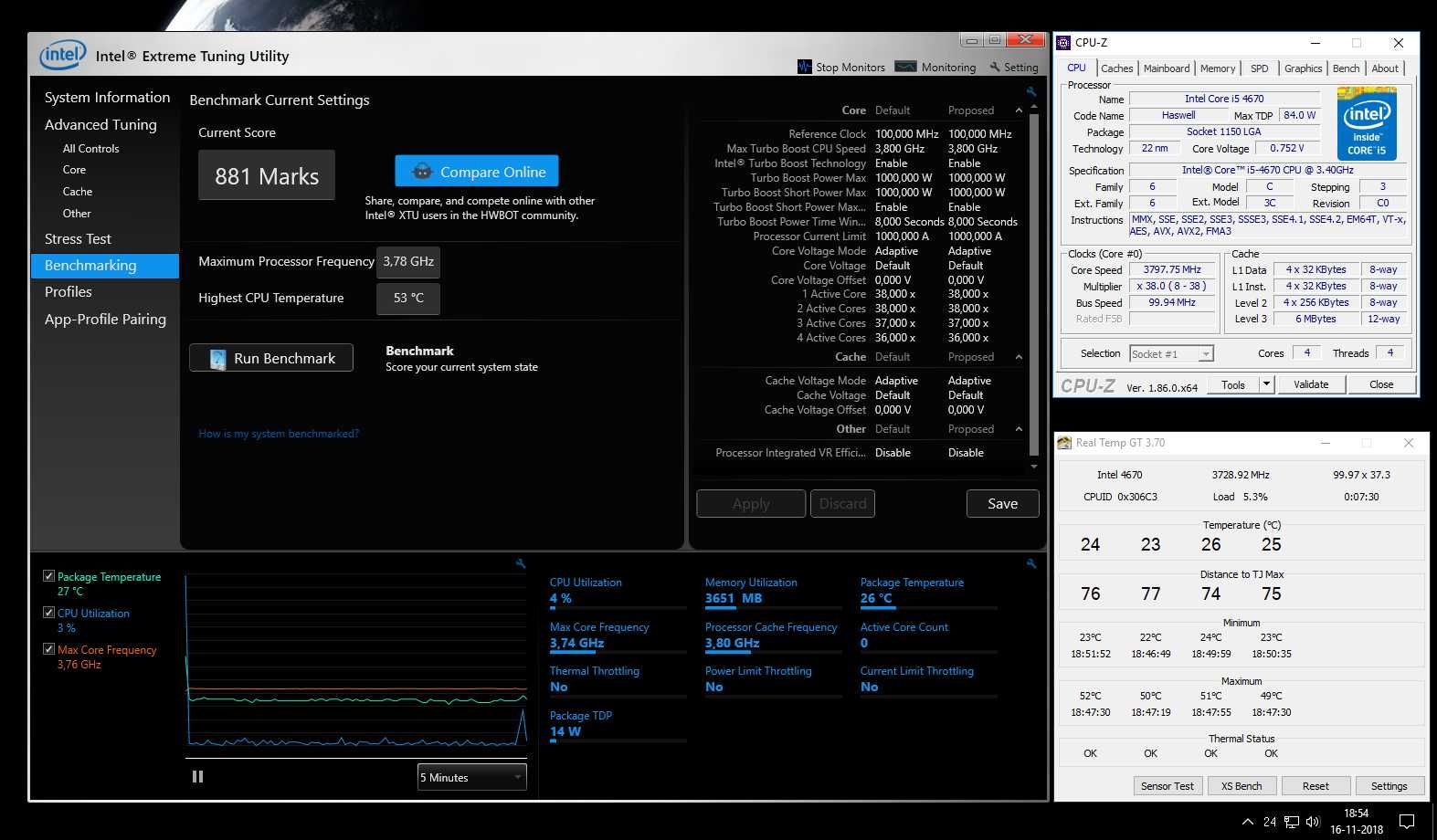Click the Compare Online button

(476, 171)
